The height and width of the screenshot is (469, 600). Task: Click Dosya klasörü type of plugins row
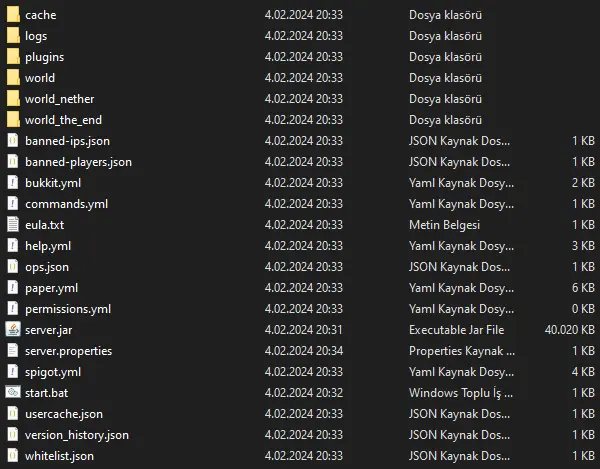[445, 57]
